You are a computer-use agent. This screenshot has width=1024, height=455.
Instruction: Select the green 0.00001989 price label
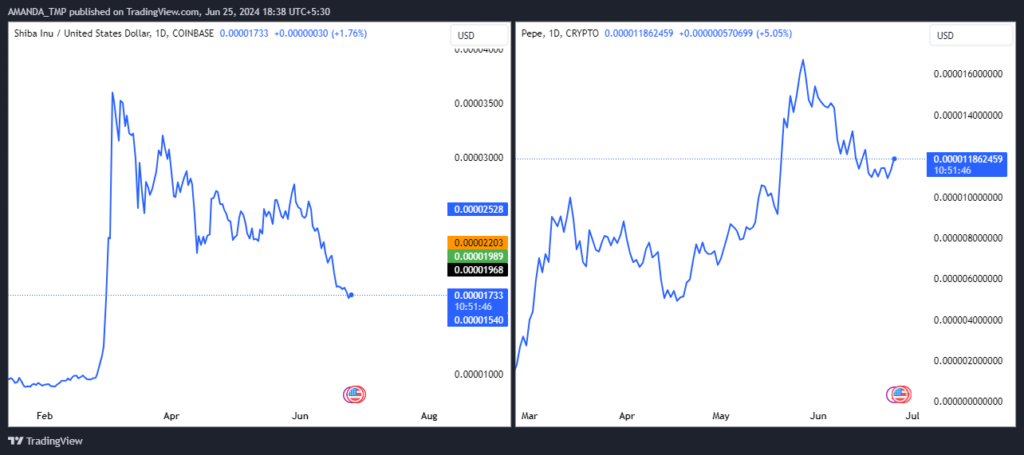coord(477,256)
